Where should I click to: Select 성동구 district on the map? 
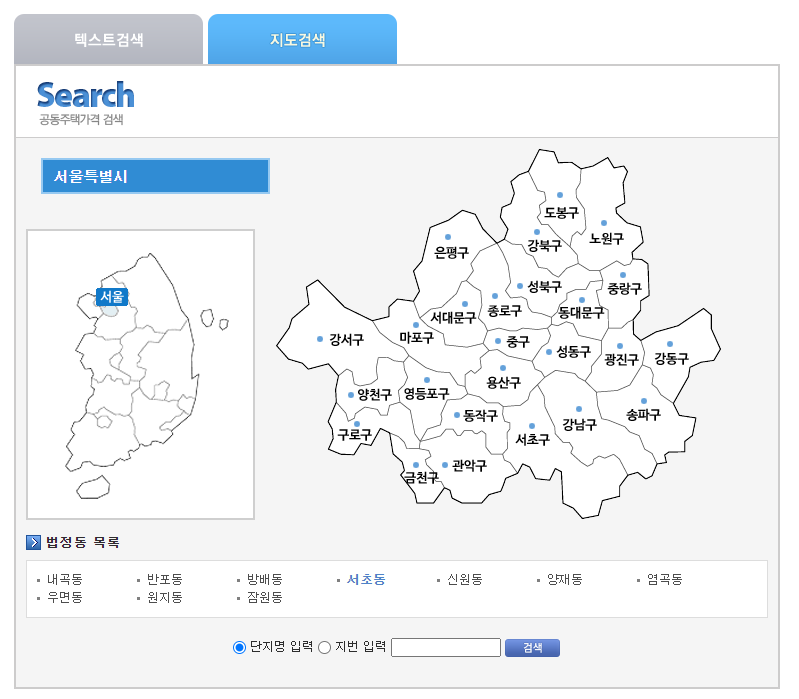tap(573, 352)
